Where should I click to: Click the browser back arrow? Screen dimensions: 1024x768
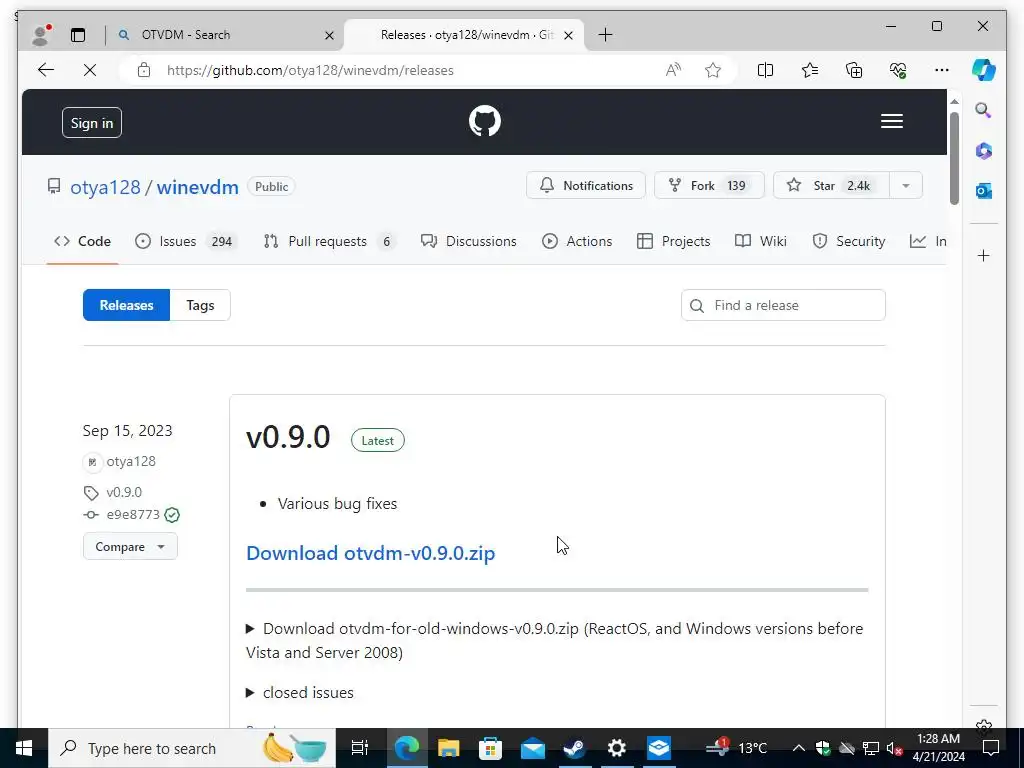(x=46, y=70)
